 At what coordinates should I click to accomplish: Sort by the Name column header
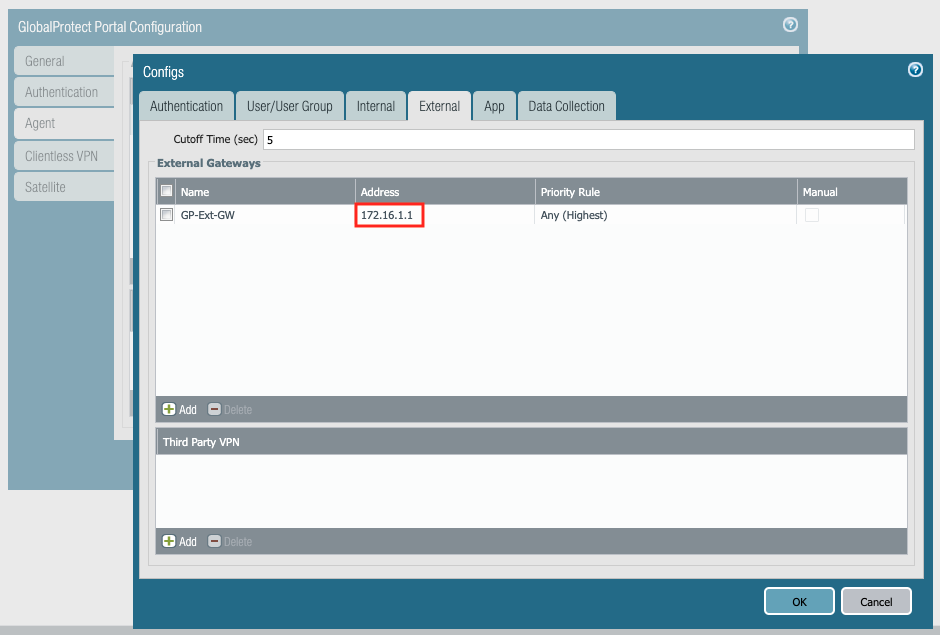[x=265, y=192]
